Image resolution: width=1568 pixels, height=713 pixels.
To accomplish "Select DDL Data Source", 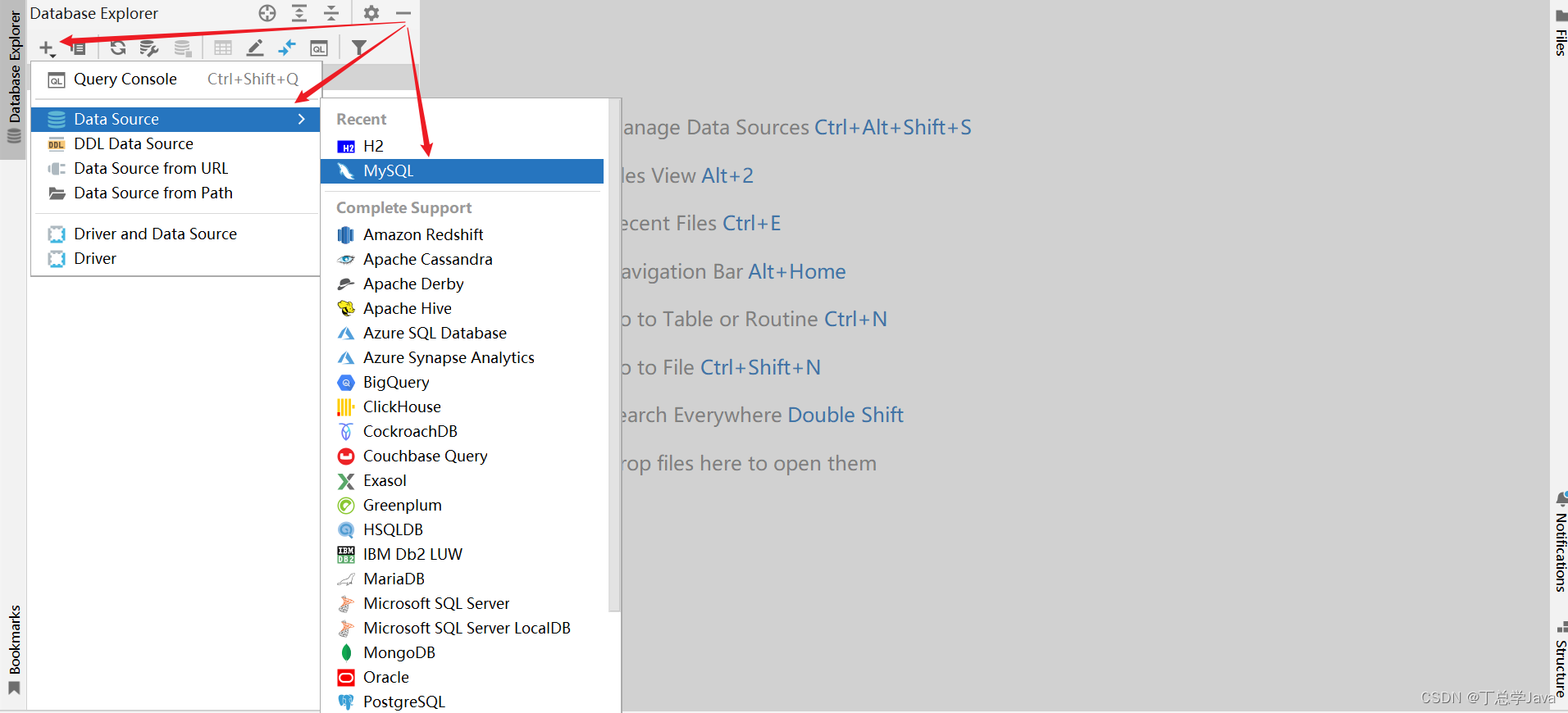I will click(x=175, y=144).
